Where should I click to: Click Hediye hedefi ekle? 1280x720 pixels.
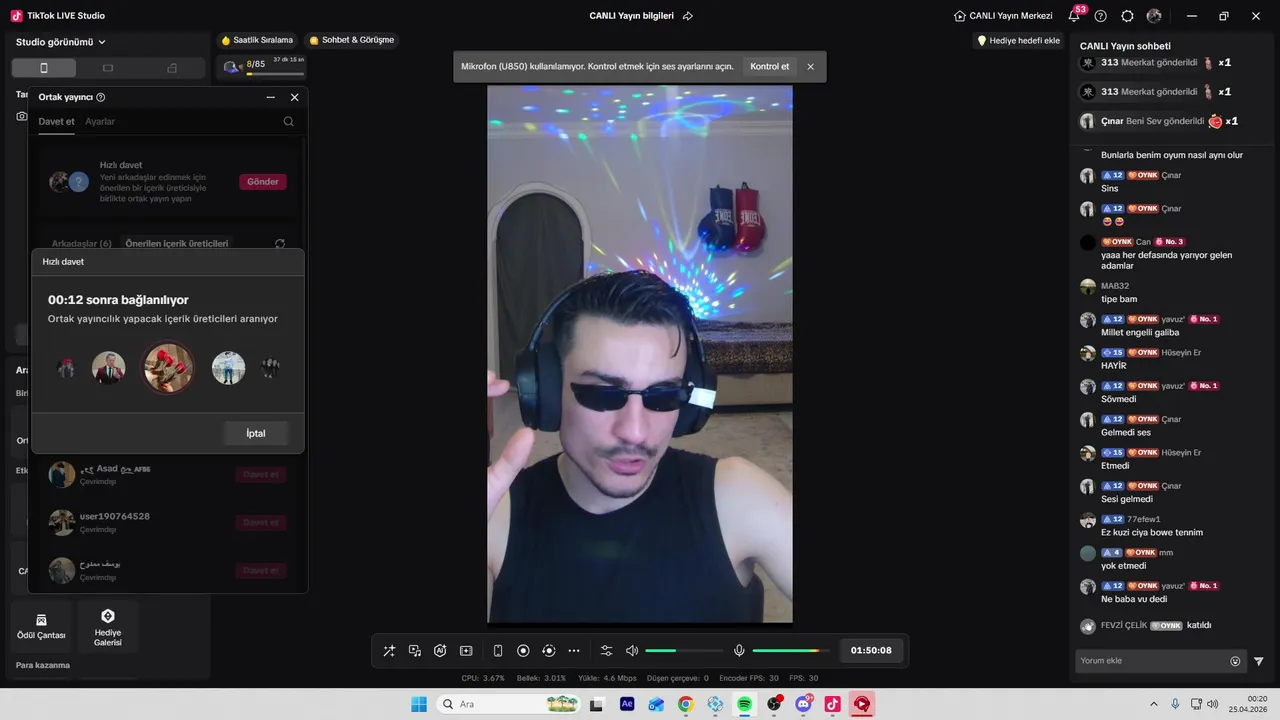pos(1018,41)
